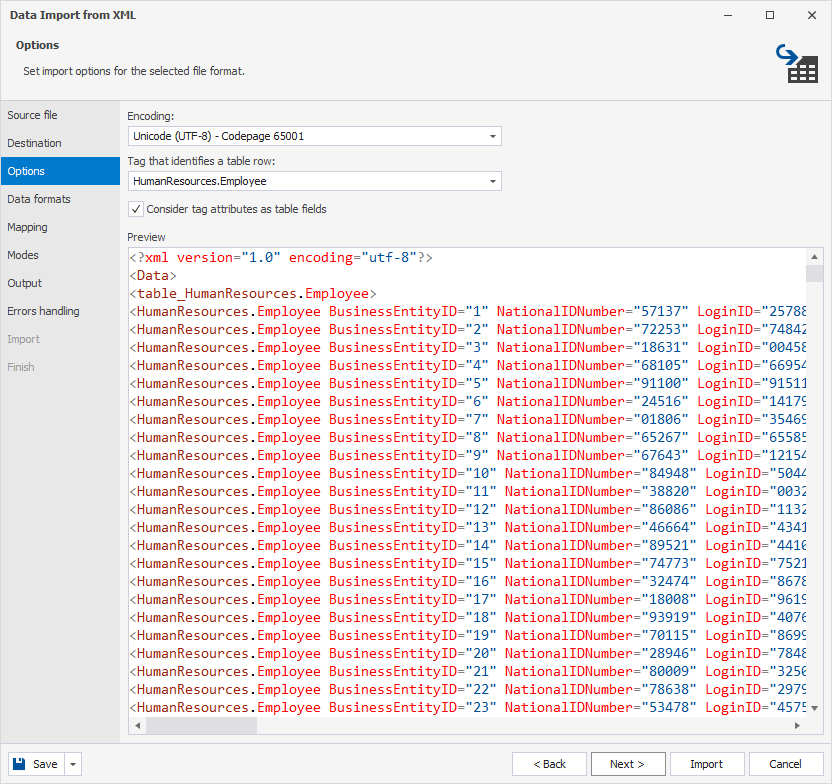Screen dimensions: 832x784
Task: Click the <Data> line in preview
Action: tap(153, 276)
